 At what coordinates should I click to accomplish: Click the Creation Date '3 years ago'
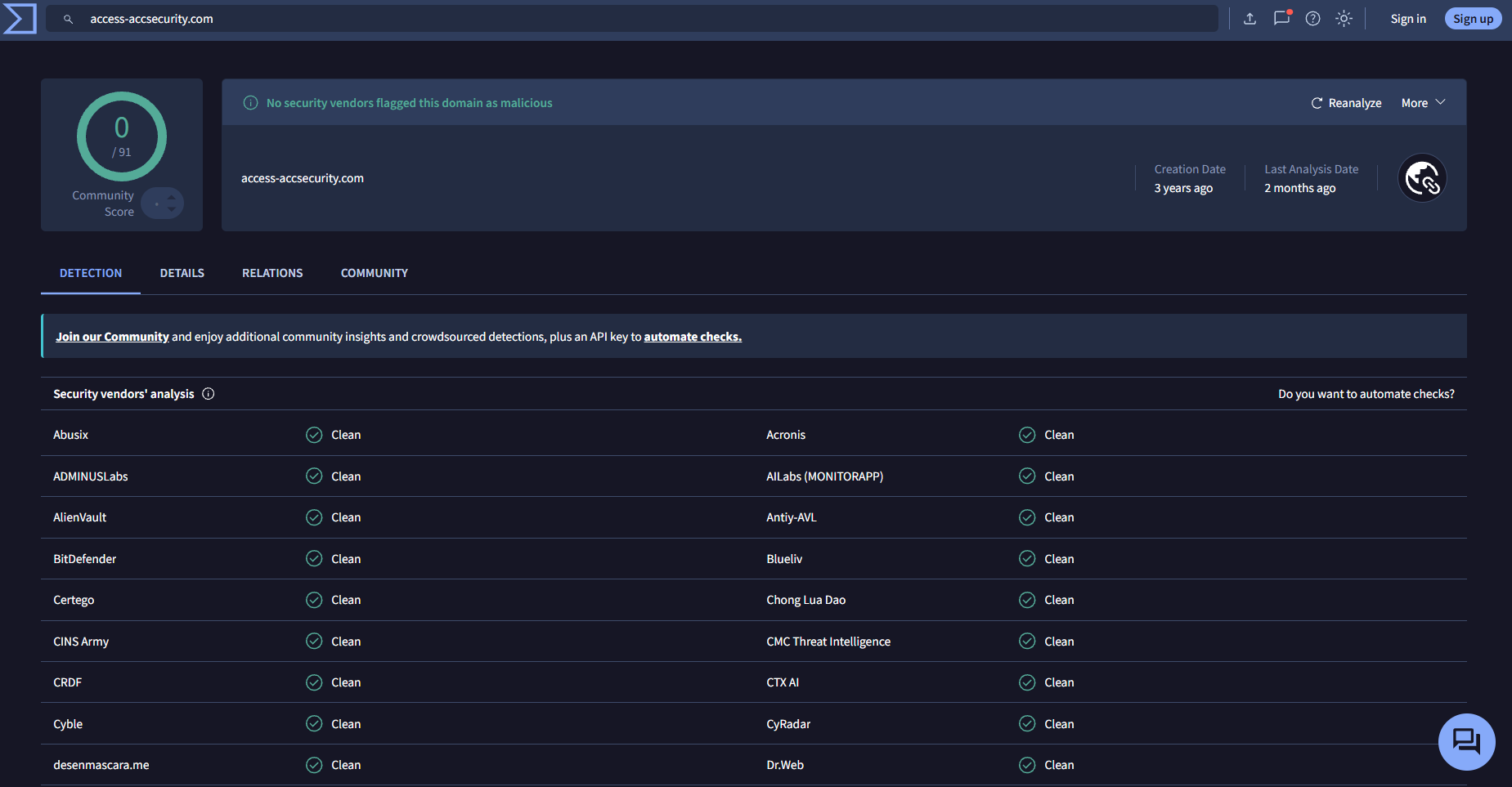click(1183, 188)
